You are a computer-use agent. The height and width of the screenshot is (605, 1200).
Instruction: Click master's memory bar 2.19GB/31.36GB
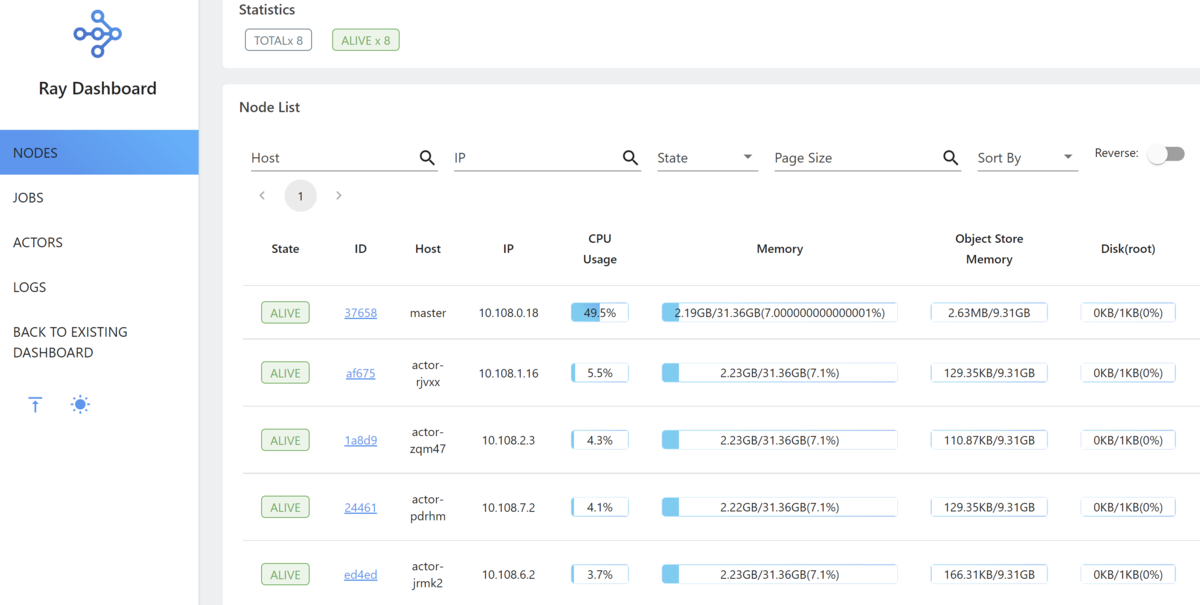pos(780,313)
